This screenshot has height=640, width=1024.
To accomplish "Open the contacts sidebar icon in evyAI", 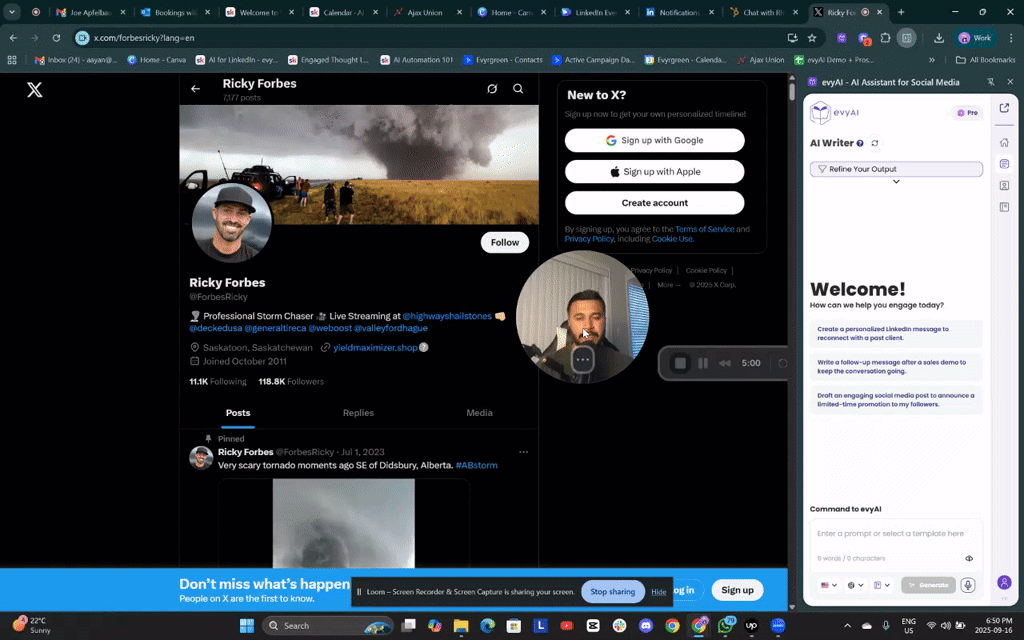I will pos(1004,185).
